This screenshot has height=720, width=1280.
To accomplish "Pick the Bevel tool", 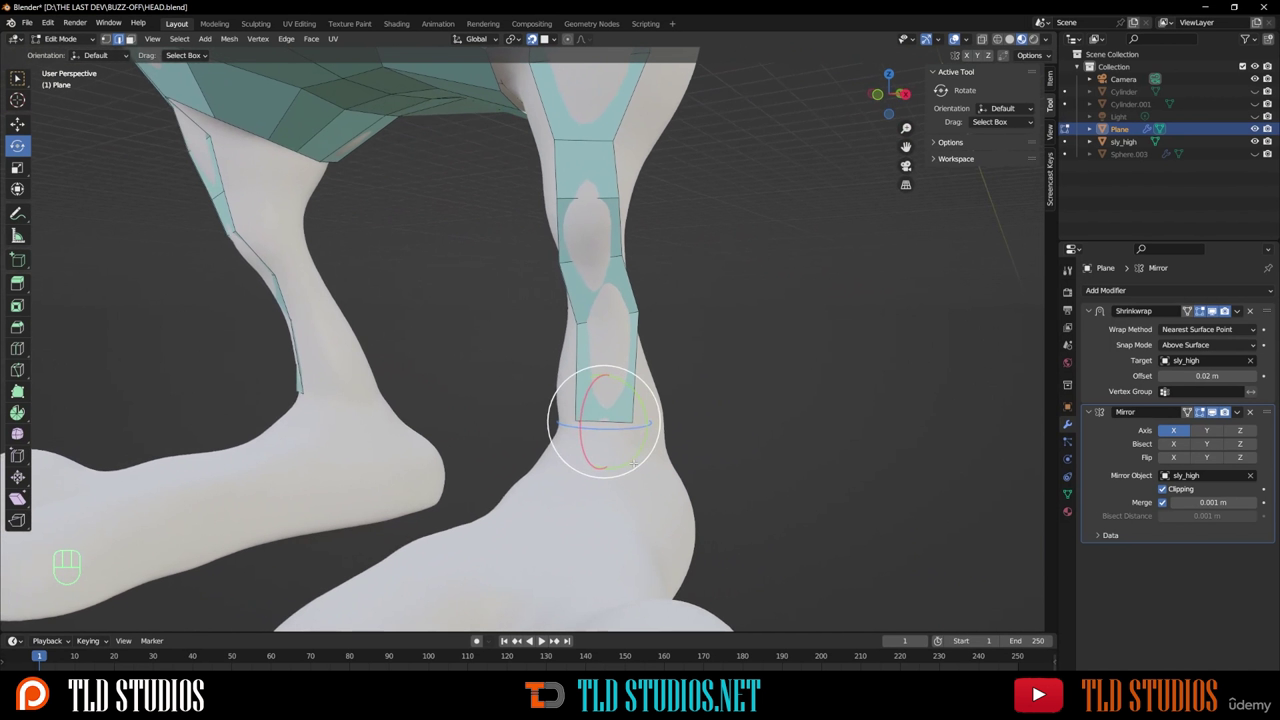I will pyautogui.click(x=17, y=327).
